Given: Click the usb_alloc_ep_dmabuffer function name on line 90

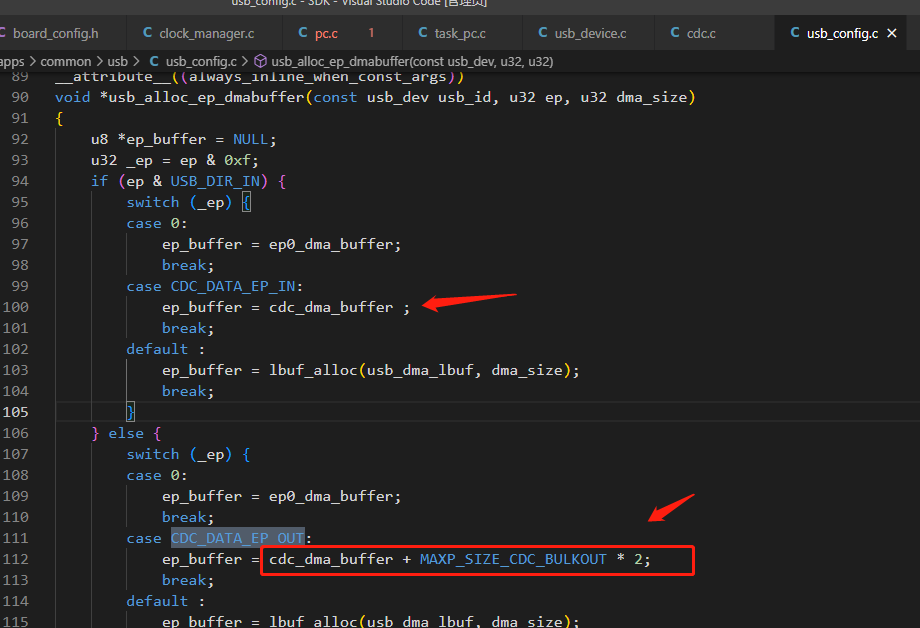Looking at the screenshot, I should pos(207,97).
